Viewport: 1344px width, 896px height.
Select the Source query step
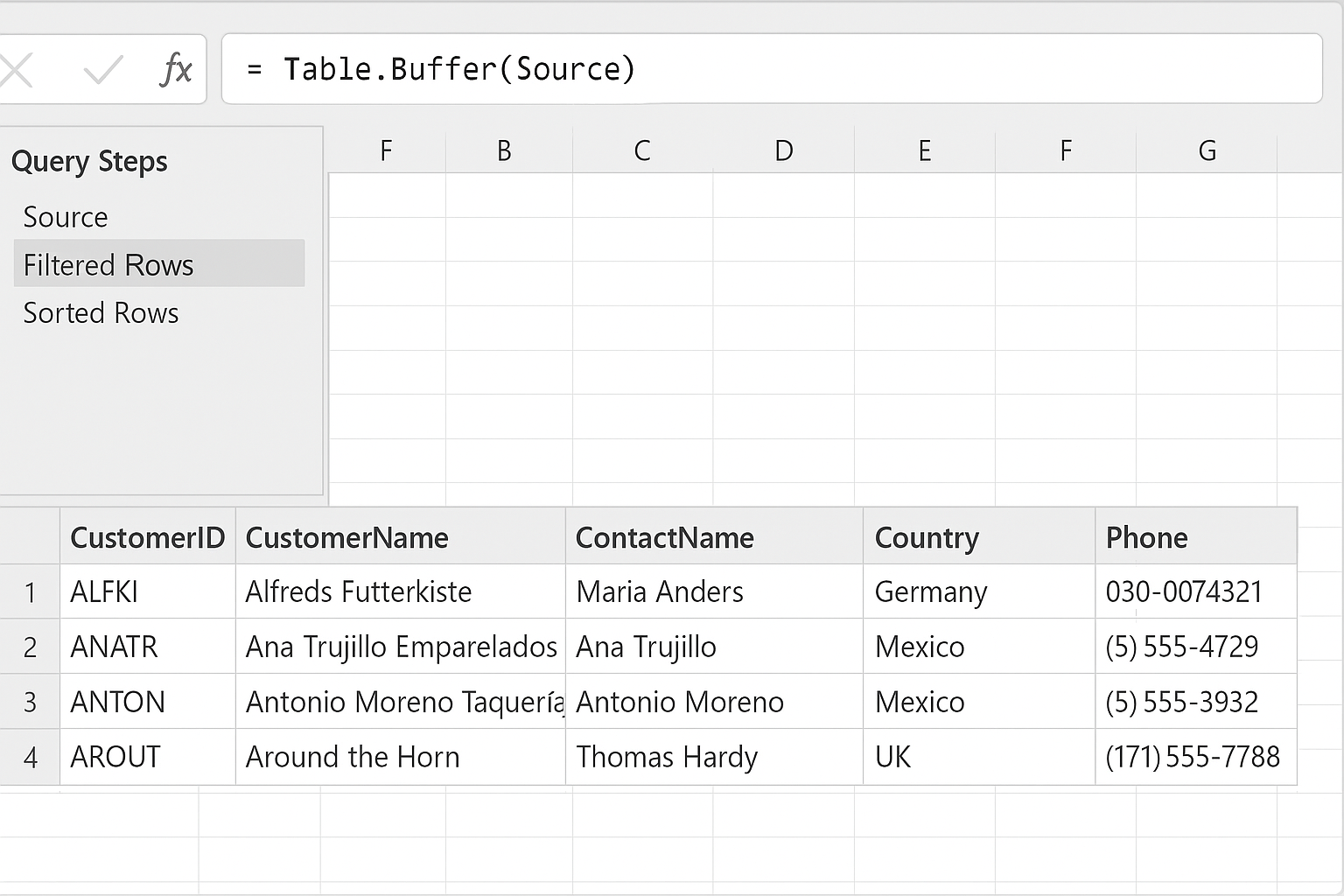pyautogui.click(x=159, y=217)
